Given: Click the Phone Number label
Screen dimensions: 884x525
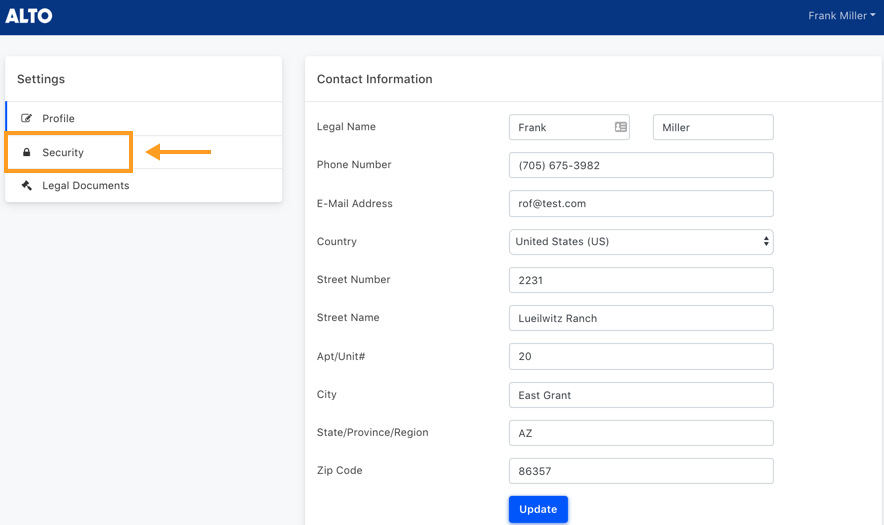Looking at the screenshot, I should click(354, 165).
